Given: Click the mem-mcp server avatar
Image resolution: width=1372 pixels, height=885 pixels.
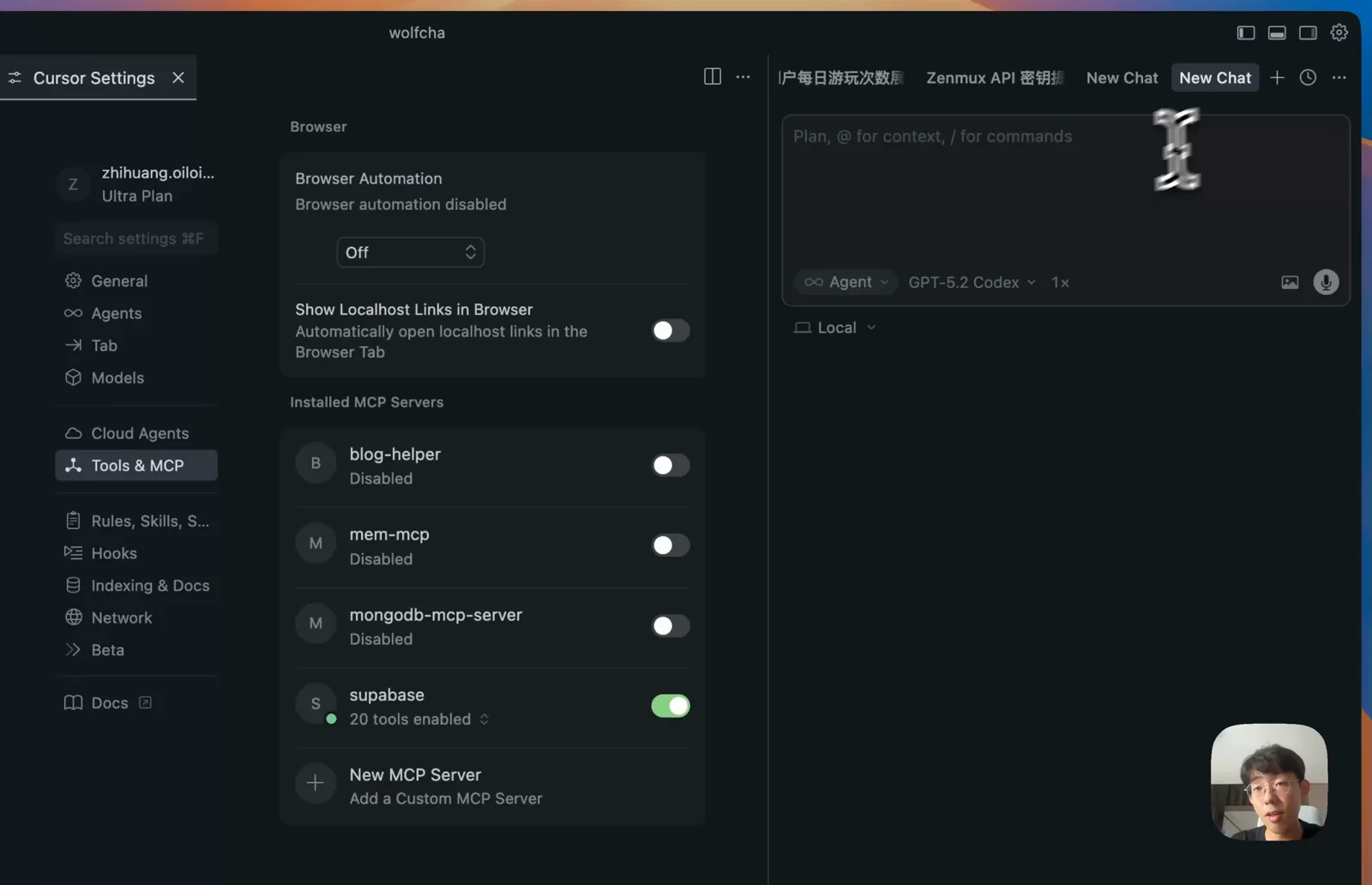Looking at the screenshot, I should (x=316, y=544).
